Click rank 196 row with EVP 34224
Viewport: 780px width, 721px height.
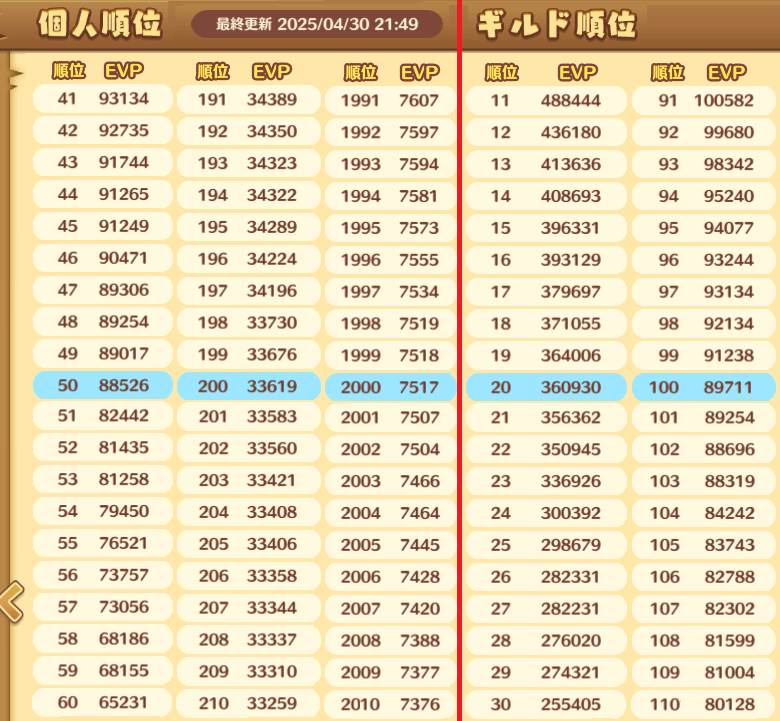(x=249, y=259)
